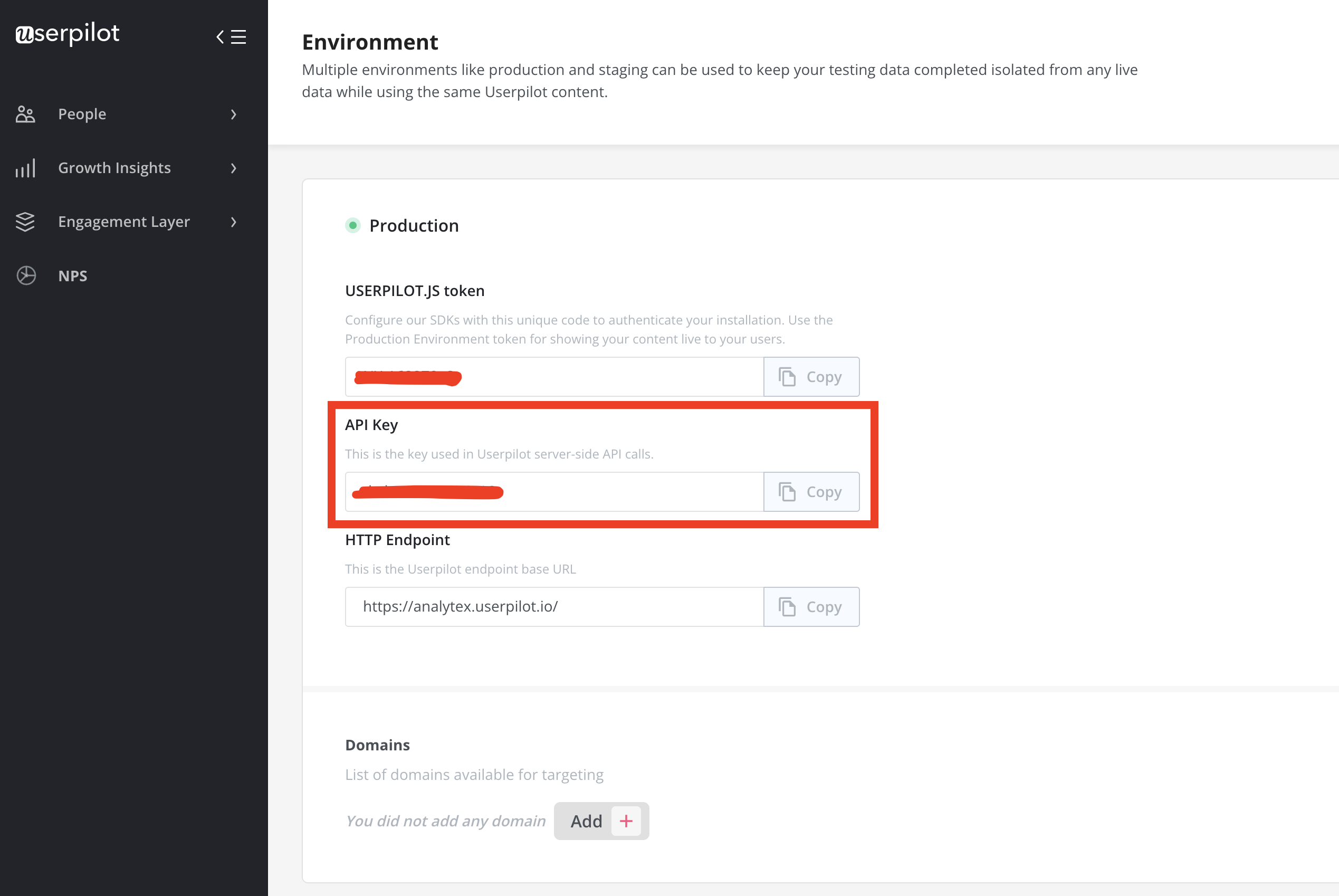Expand the Growth Insights submenu chevron
Image resolution: width=1339 pixels, height=896 pixels.
click(x=234, y=168)
